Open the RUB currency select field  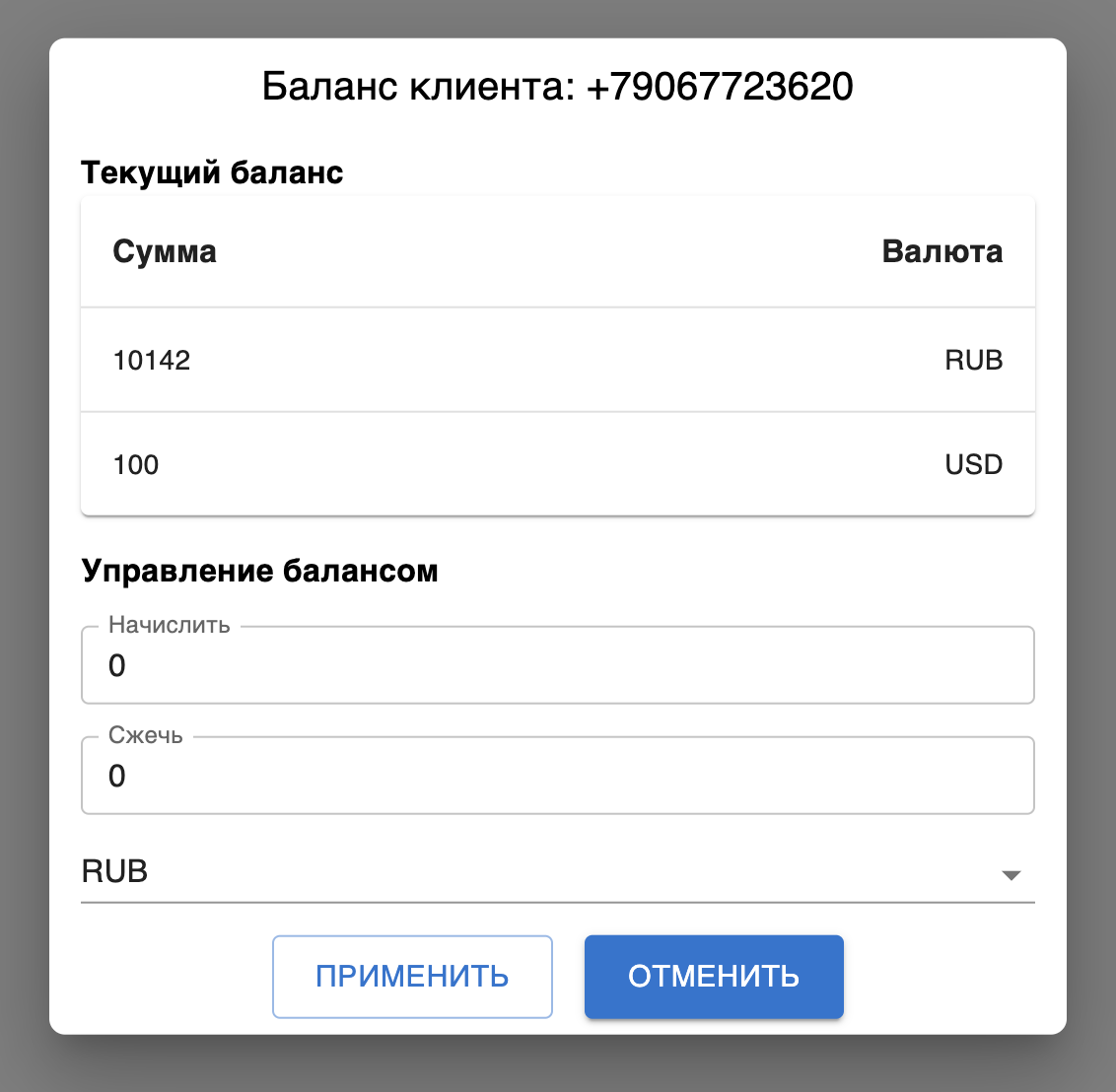coord(542,872)
